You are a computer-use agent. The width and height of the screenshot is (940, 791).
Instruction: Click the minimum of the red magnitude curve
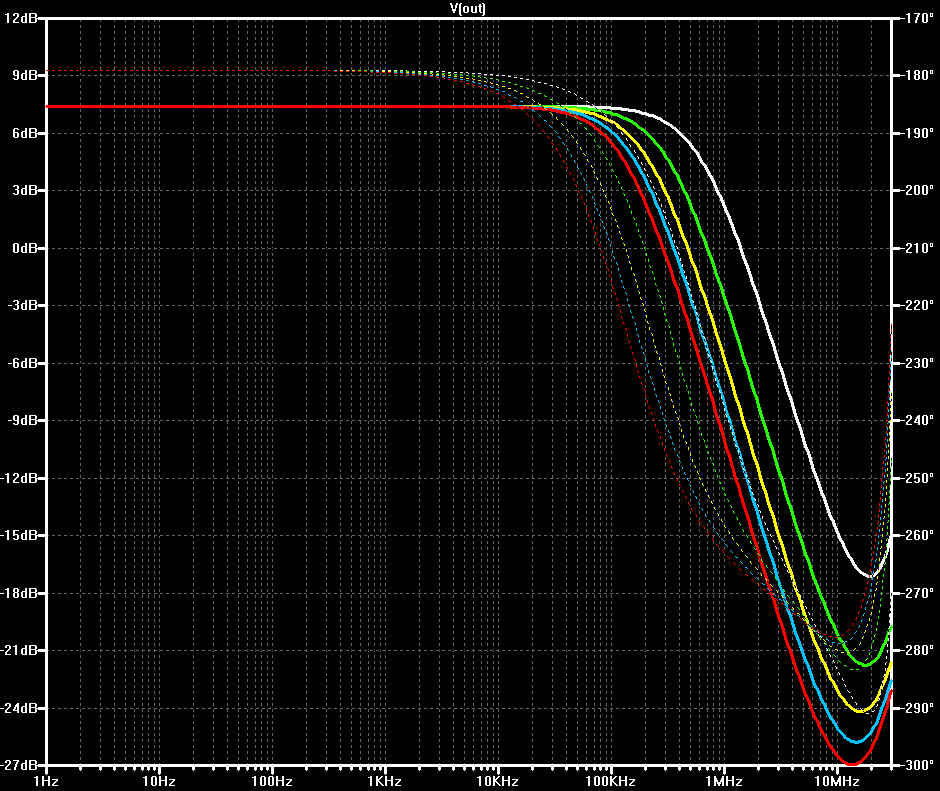(x=852, y=763)
